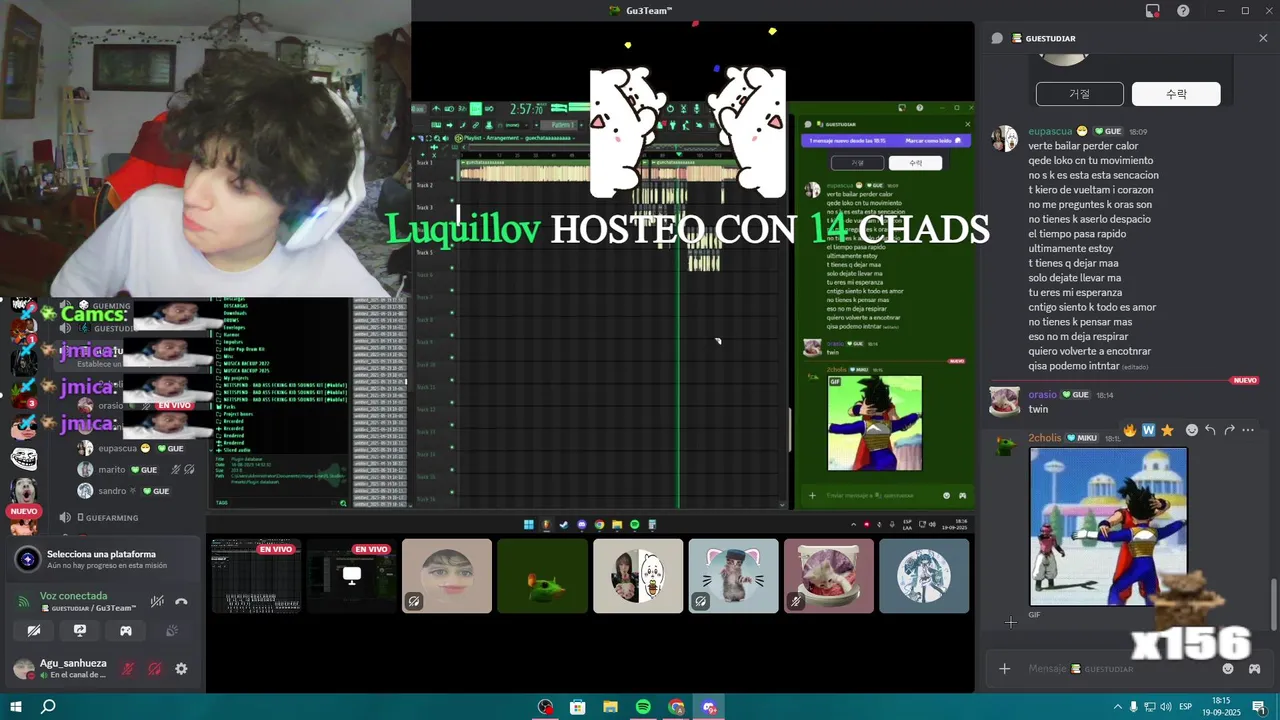1280x720 pixels.
Task: Close the GUESTUDIAR chat side panel
Action: click(1263, 38)
